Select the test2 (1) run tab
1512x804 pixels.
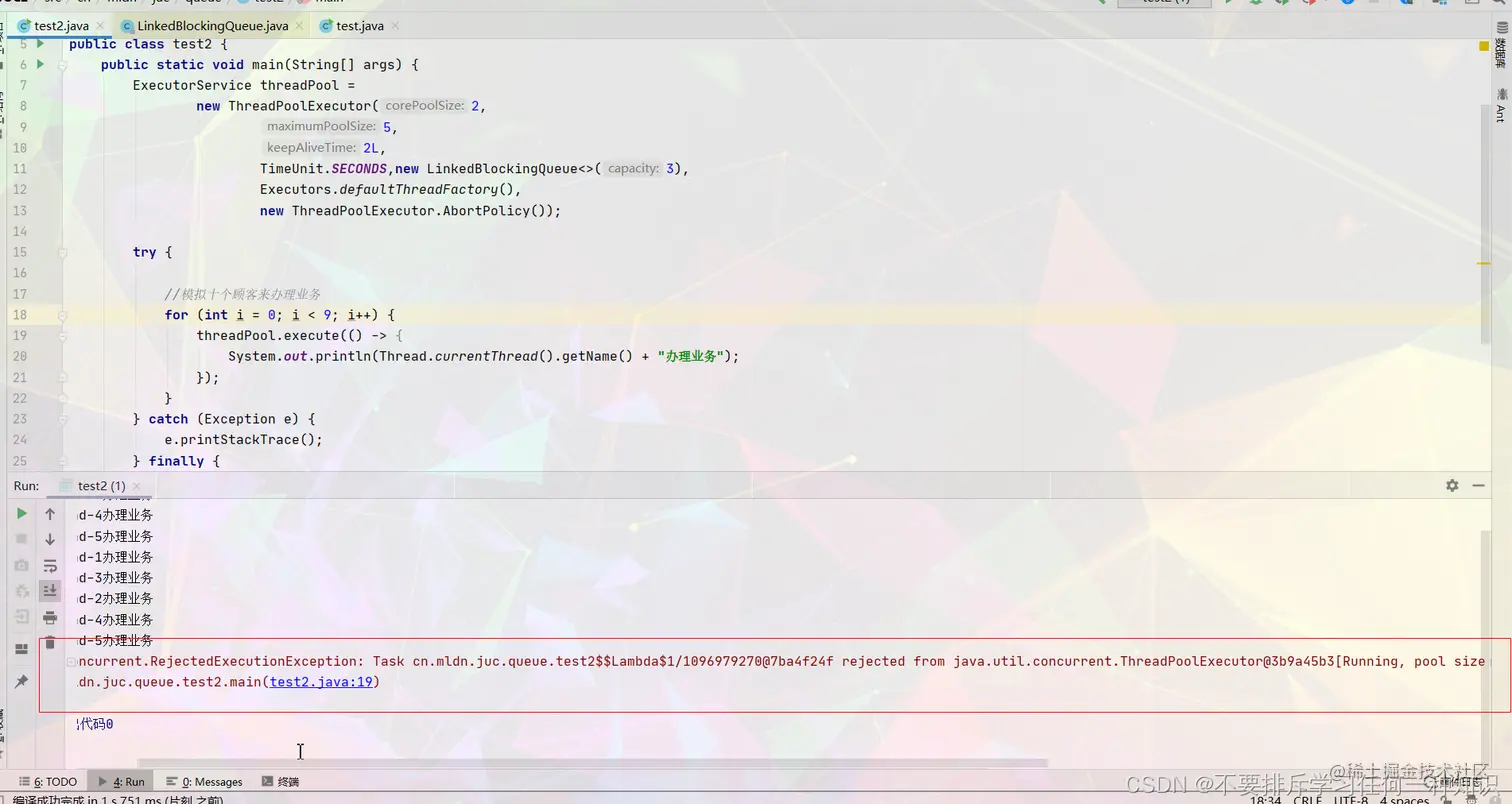pos(100,486)
